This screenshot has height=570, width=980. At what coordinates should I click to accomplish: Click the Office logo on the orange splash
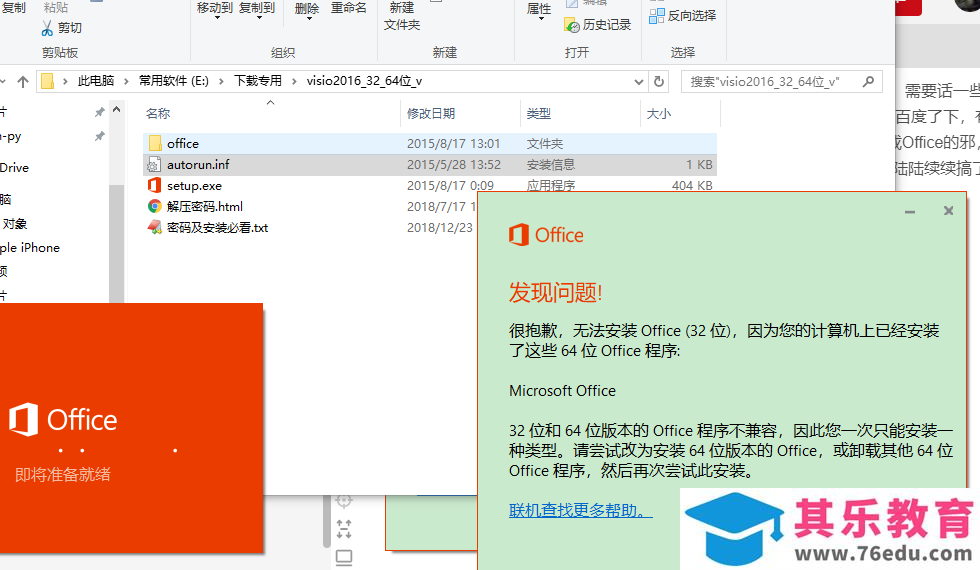(x=63, y=419)
